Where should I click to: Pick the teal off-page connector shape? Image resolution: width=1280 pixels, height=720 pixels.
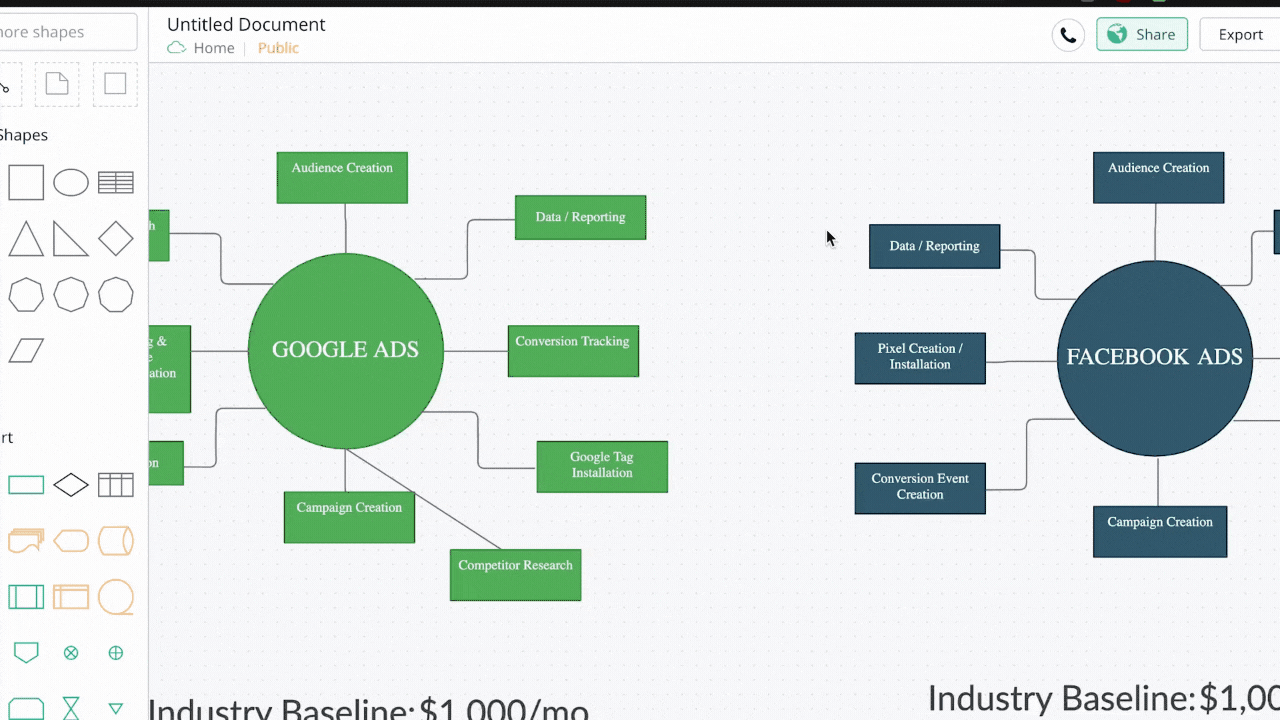pos(26,653)
